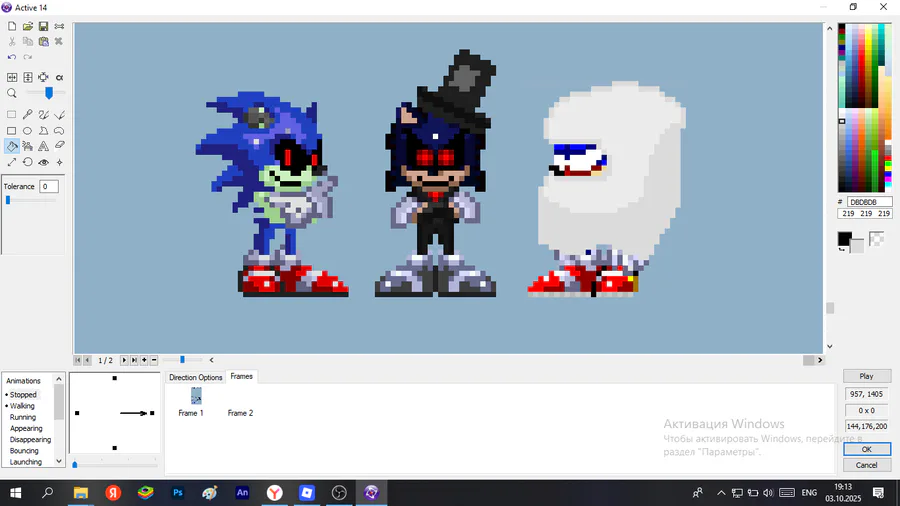Click the Action point star icon
900x506 pixels.
(x=59, y=162)
